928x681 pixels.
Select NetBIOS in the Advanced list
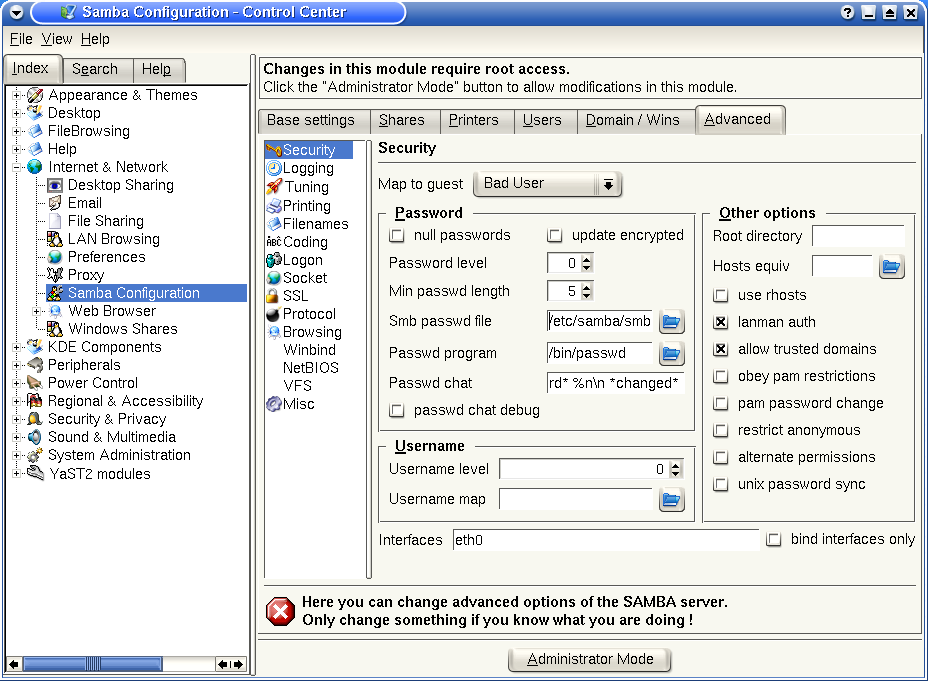[311, 368]
